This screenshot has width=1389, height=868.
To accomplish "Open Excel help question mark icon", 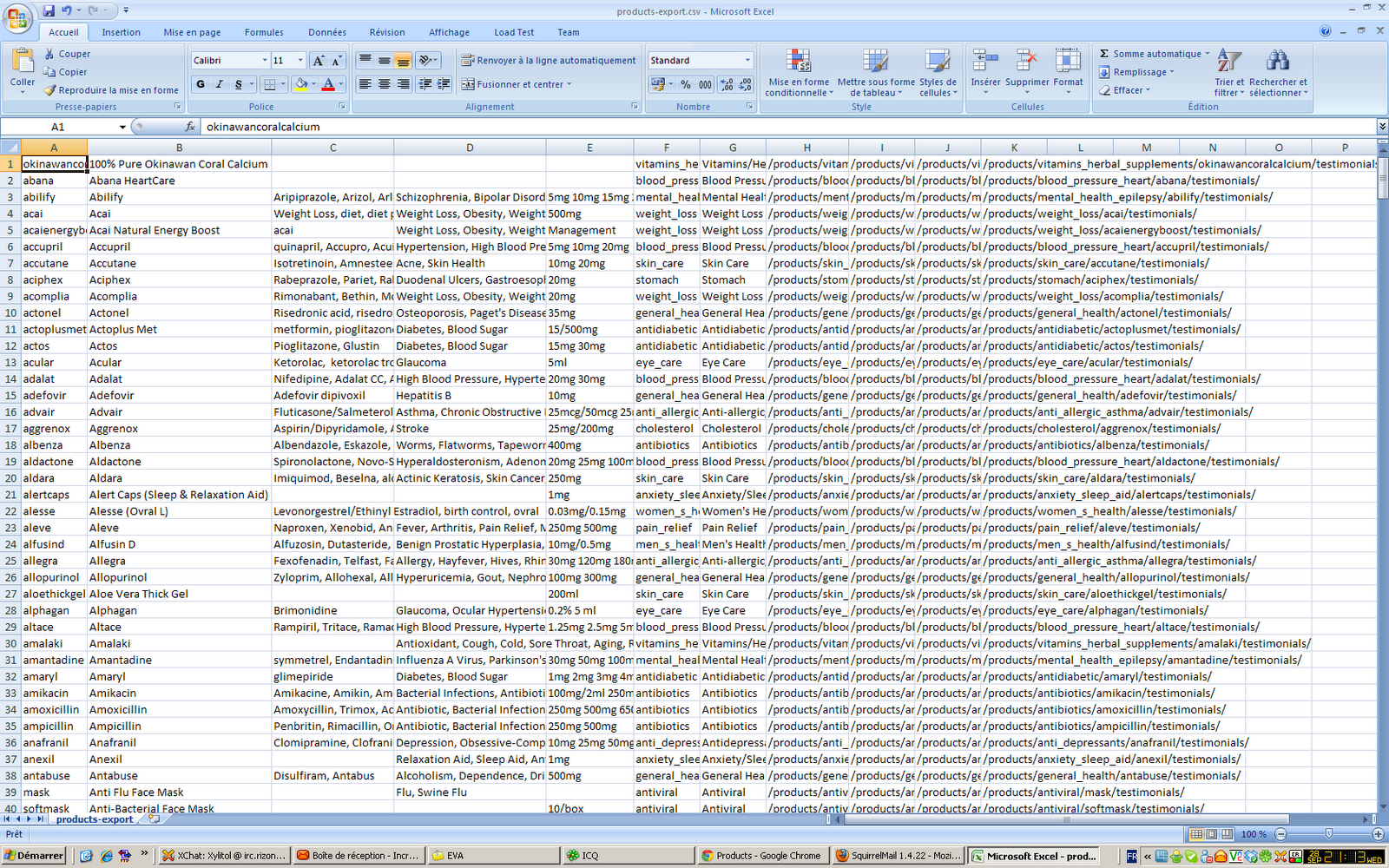I will 1326,31.
